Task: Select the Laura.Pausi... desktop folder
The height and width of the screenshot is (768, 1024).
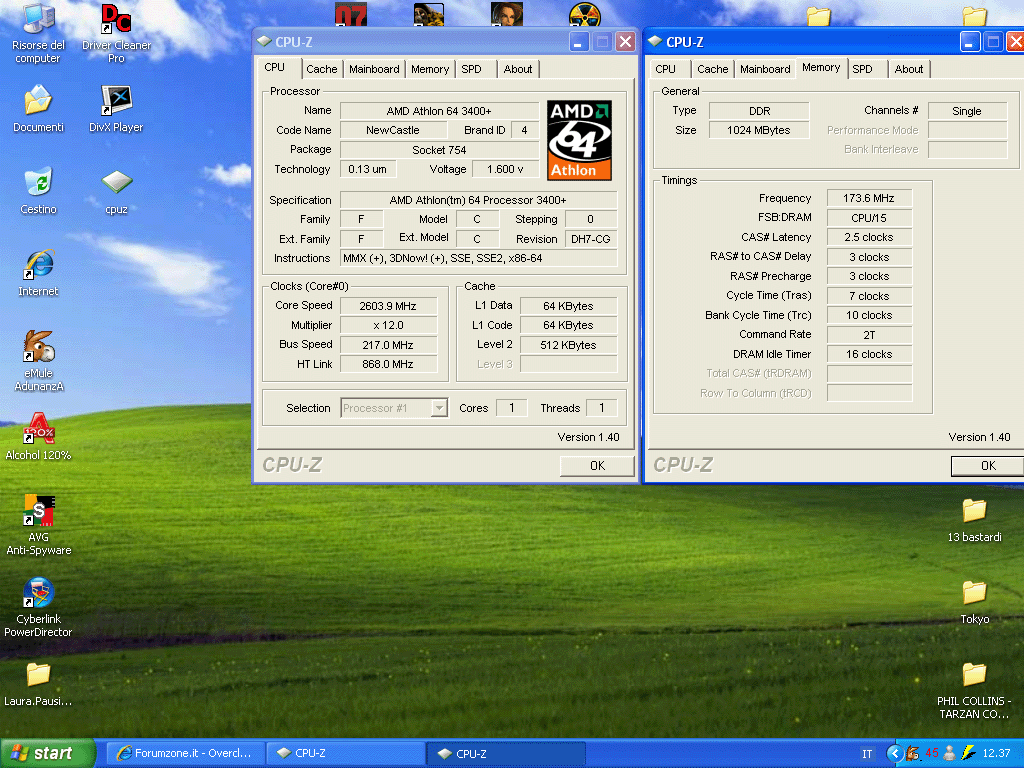Action: click(38, 683)
